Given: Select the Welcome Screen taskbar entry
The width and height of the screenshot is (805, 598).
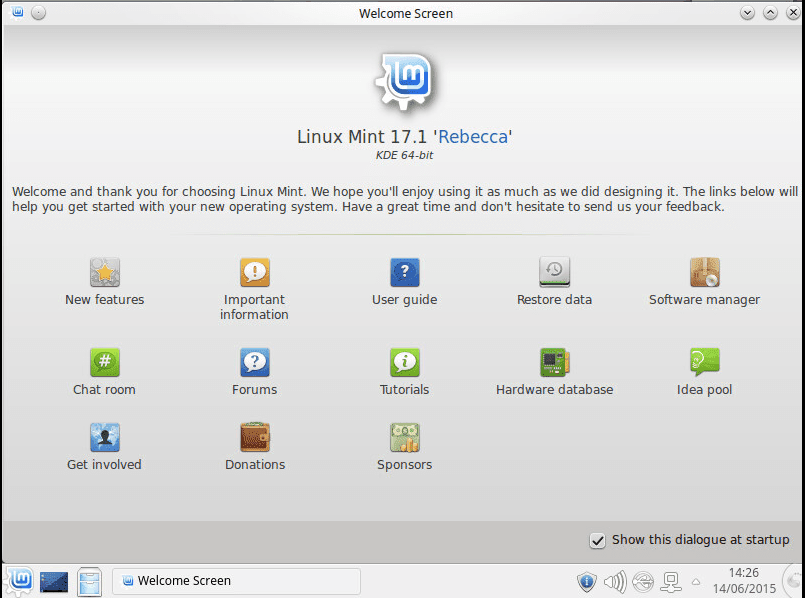Looking at the screenshot, I should click(x=235, y=581).
